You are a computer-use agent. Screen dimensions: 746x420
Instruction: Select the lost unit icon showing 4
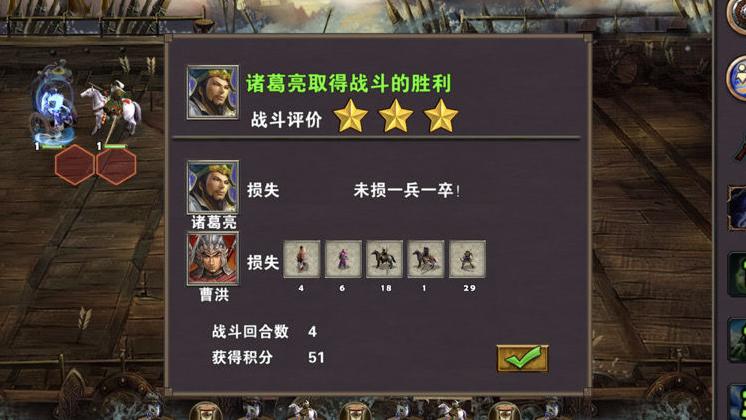(x=302, y=259)
